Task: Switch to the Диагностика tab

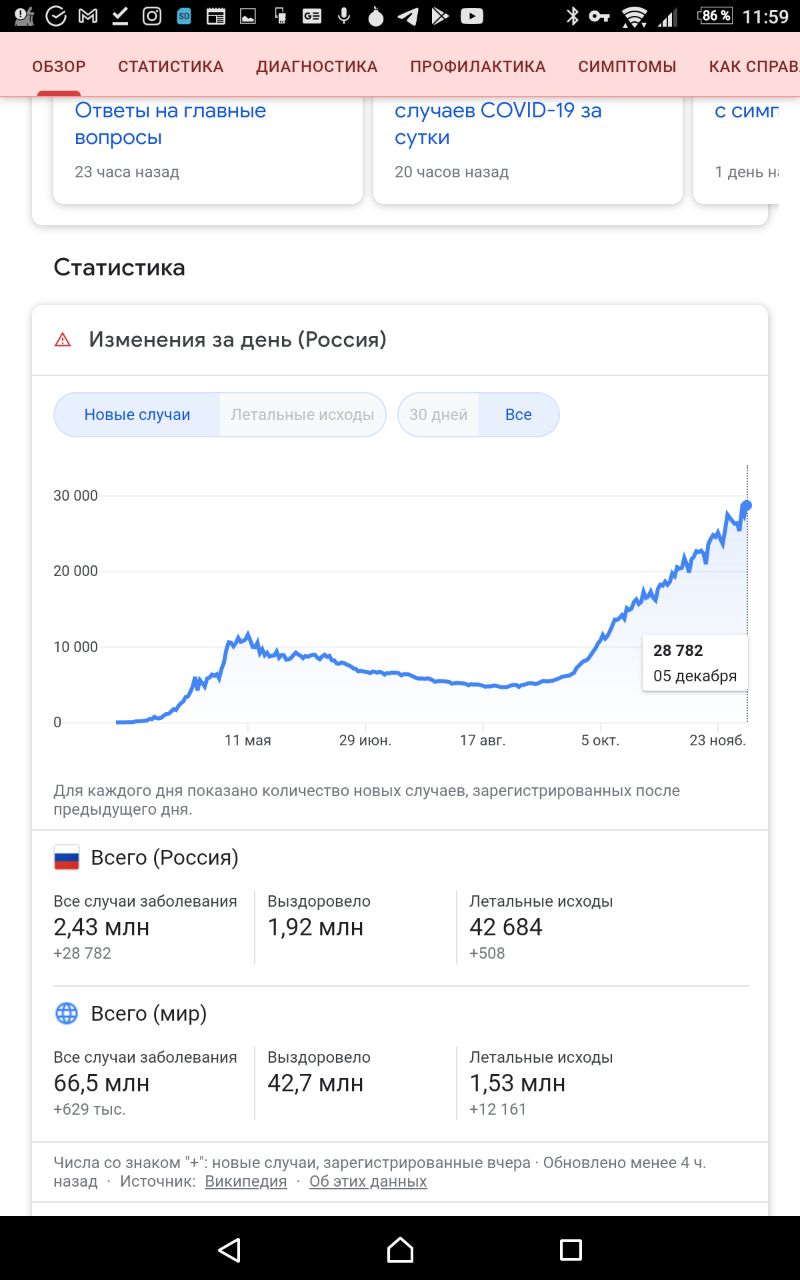Action: click(x=317, y=67)
